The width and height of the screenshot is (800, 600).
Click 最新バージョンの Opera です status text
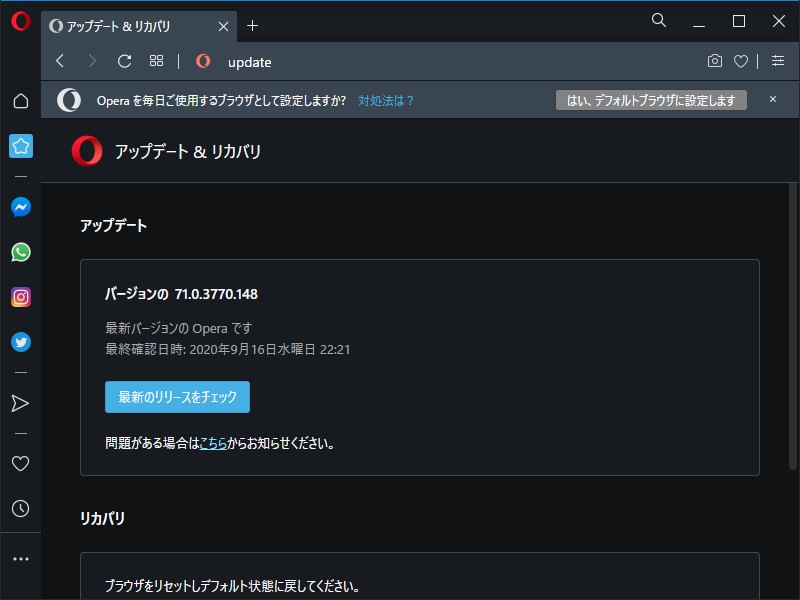click(x=179, y=328)
